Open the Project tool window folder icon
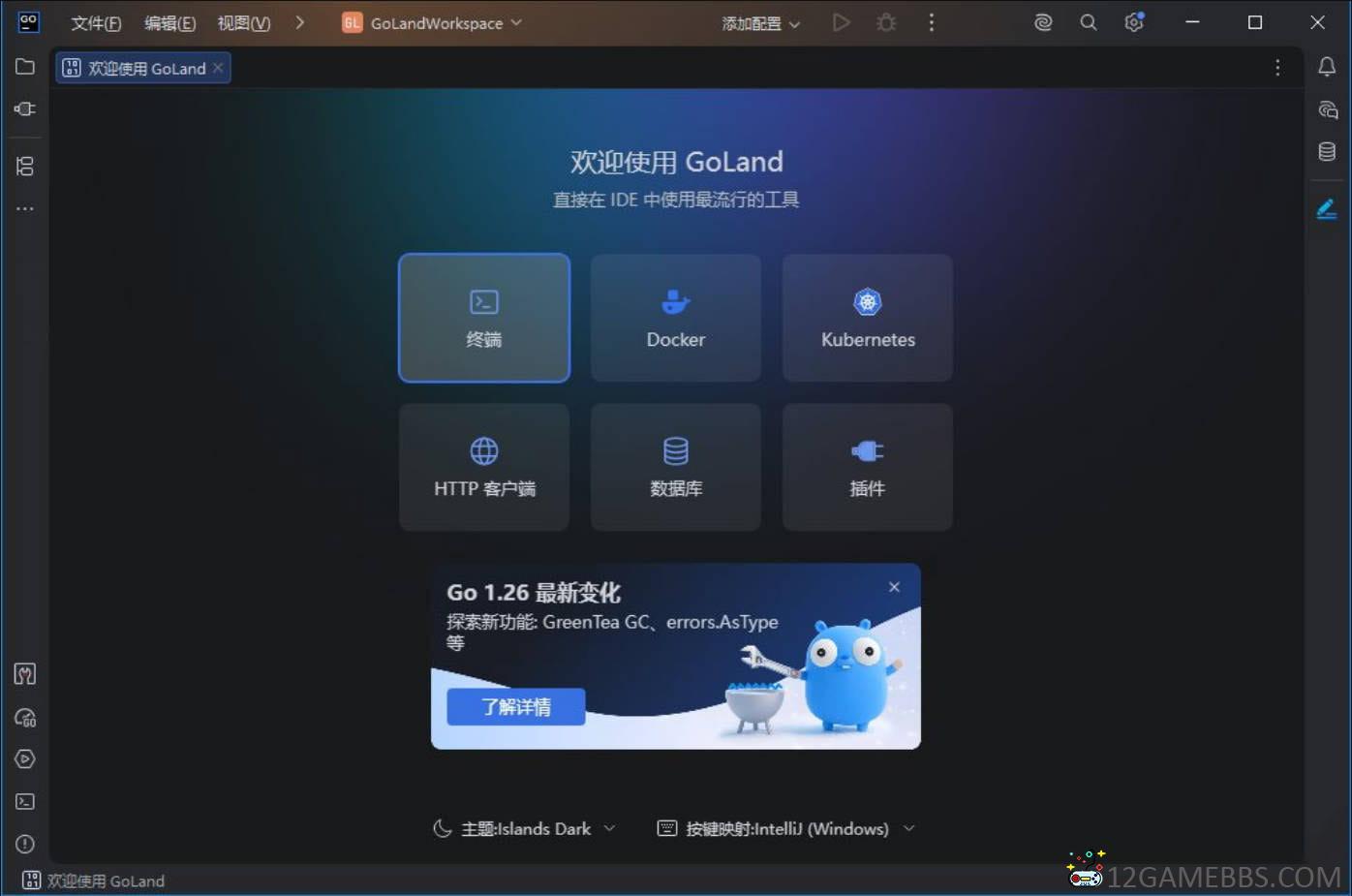This screenshot has height=896, width=1352. [25, 67]
